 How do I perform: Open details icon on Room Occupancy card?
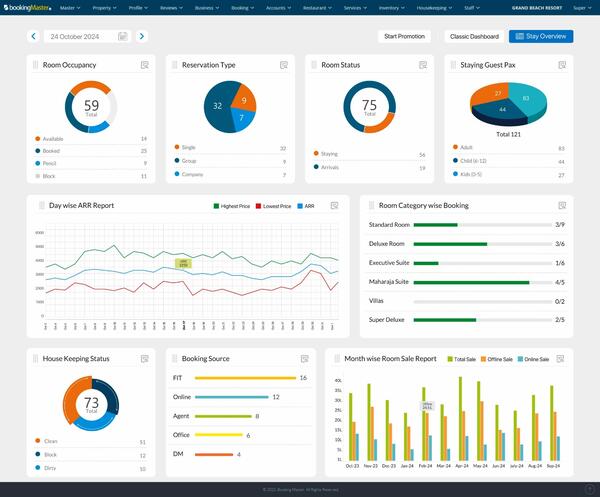[145, 65]
